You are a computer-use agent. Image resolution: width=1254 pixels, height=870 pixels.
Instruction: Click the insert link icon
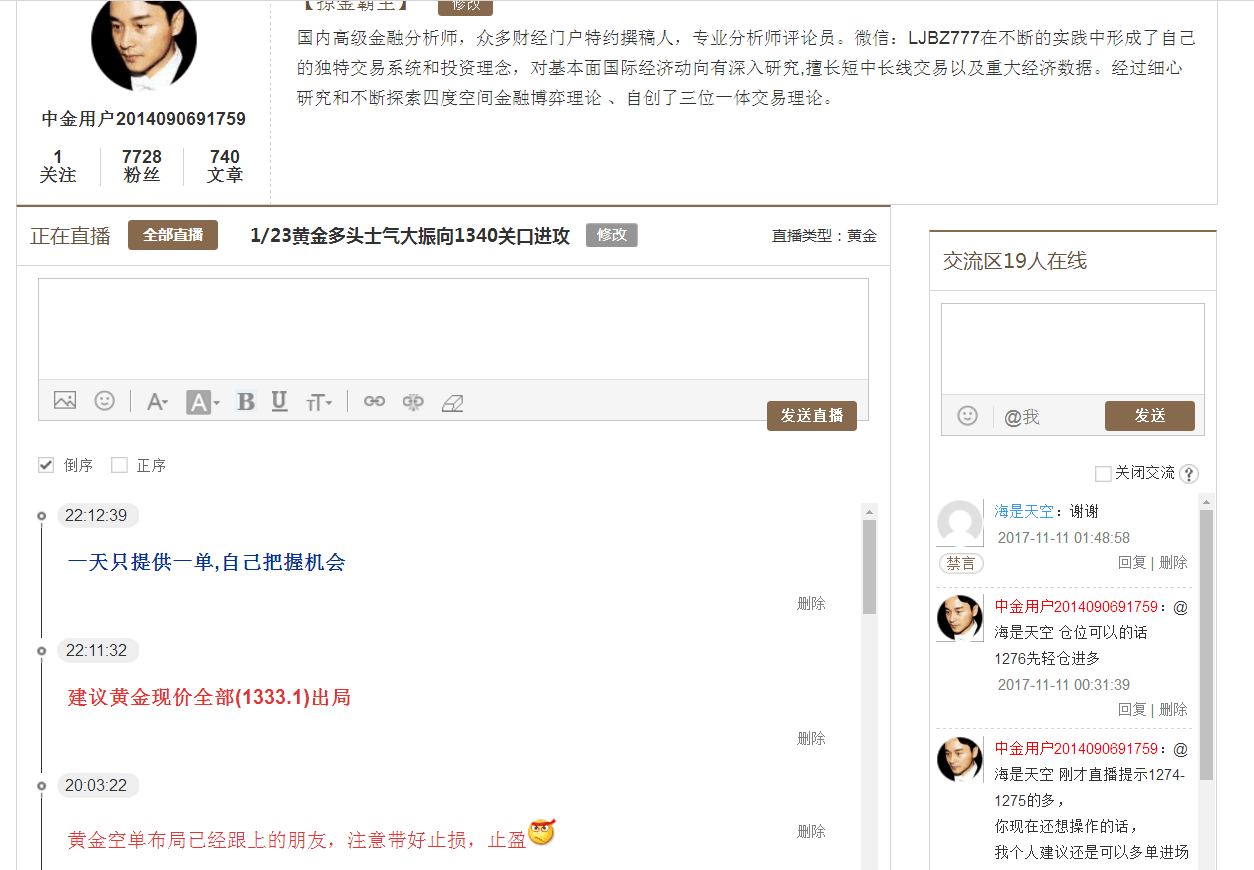pos(374,402)
